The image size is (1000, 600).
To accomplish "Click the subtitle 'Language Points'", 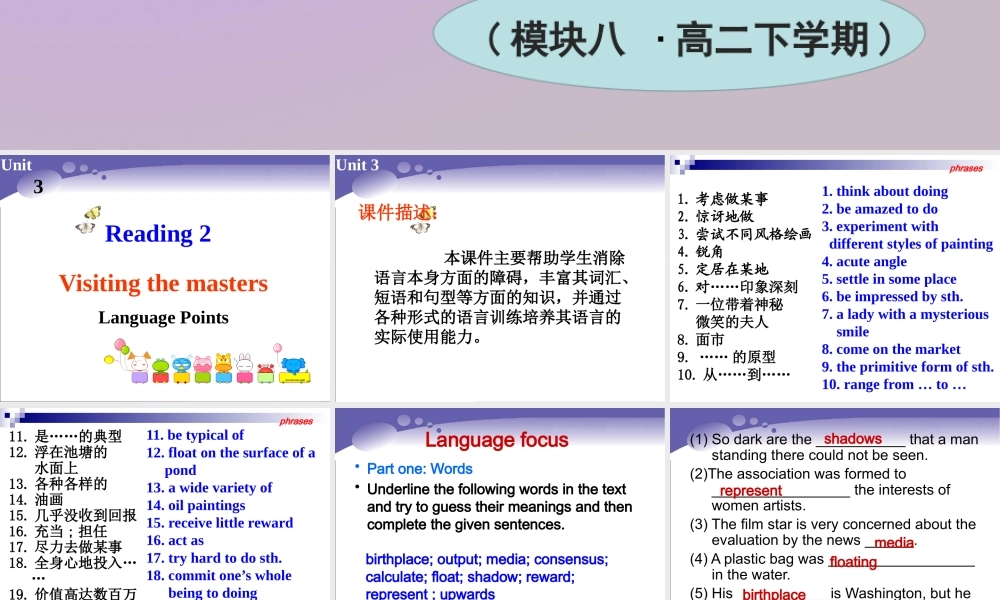I will pyautogui.click(x=163, y=318).
